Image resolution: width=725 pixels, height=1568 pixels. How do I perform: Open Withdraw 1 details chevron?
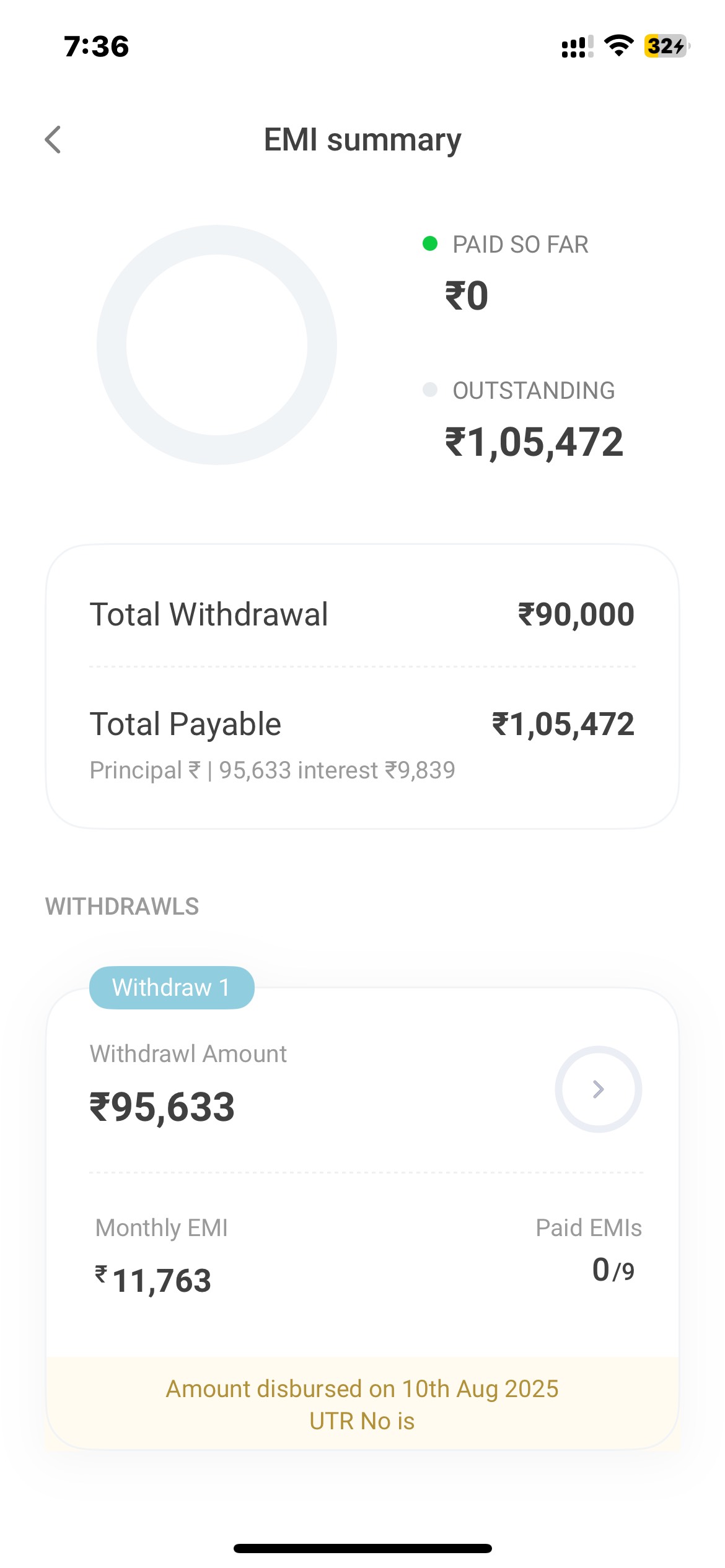(598, 1089)
